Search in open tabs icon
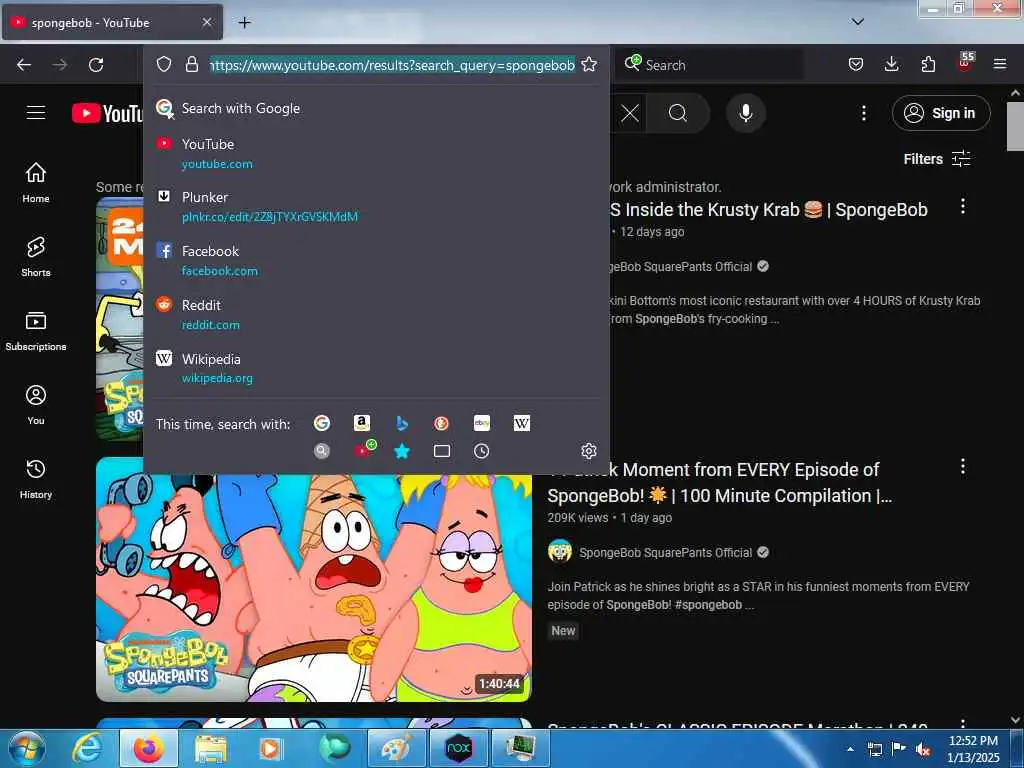 (441, 451)
